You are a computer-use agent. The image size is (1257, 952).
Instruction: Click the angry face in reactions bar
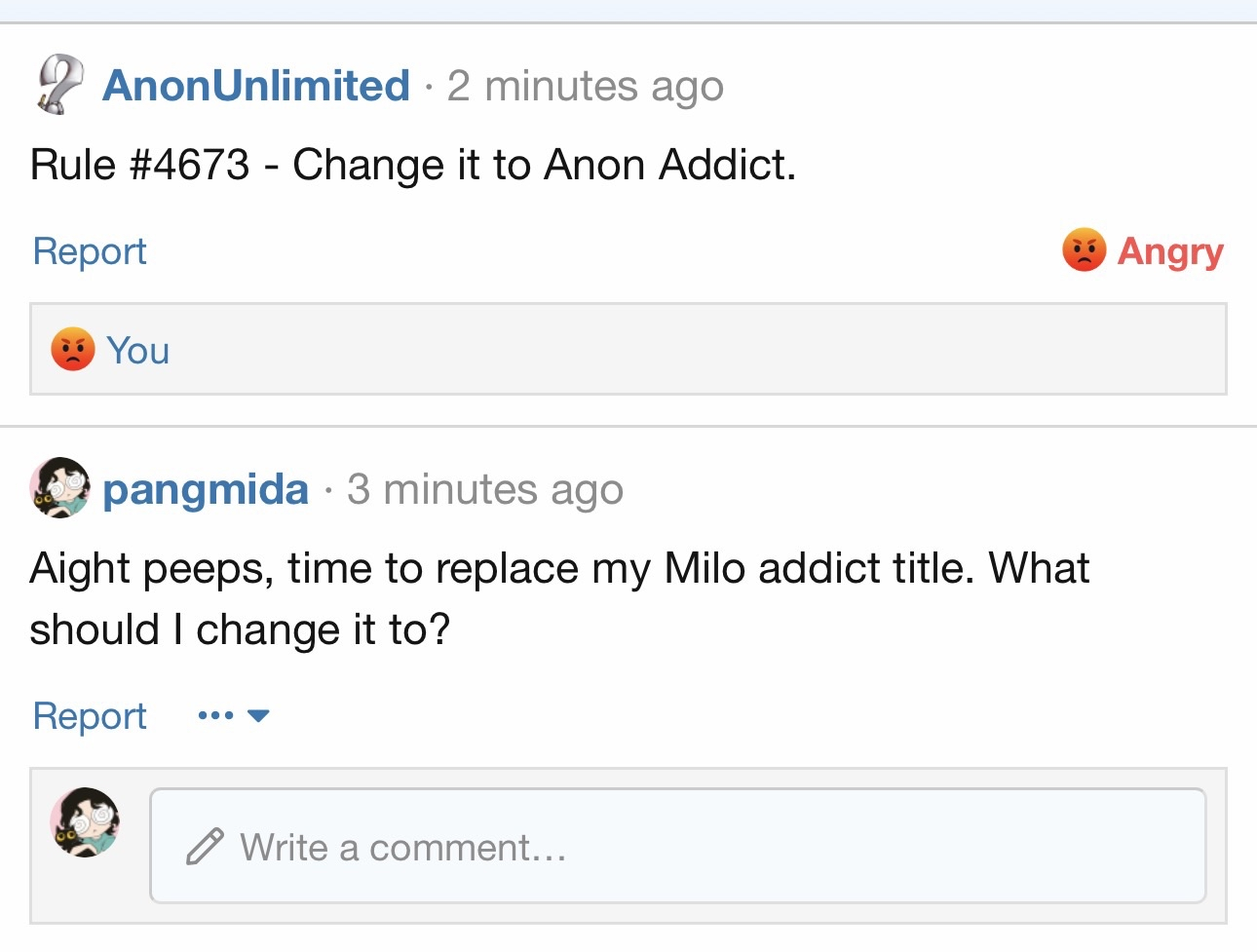72,350
